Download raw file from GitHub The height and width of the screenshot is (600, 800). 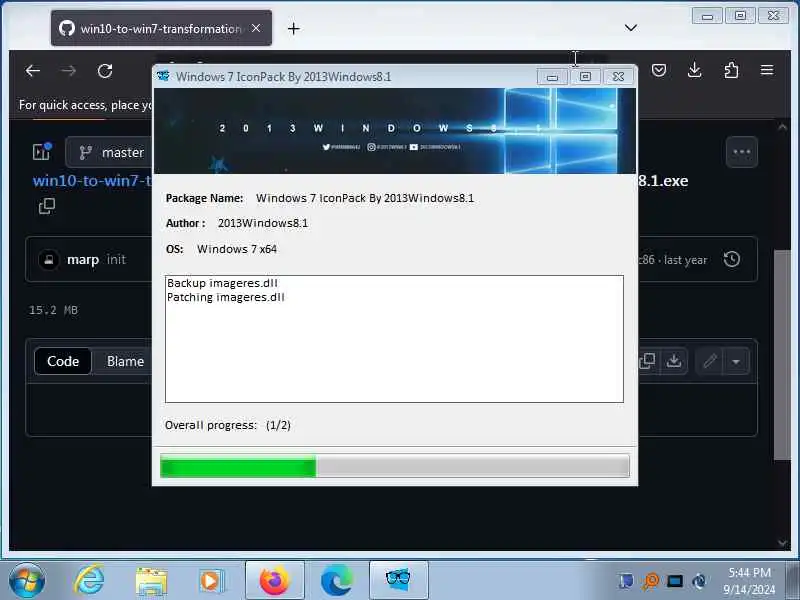674,361
